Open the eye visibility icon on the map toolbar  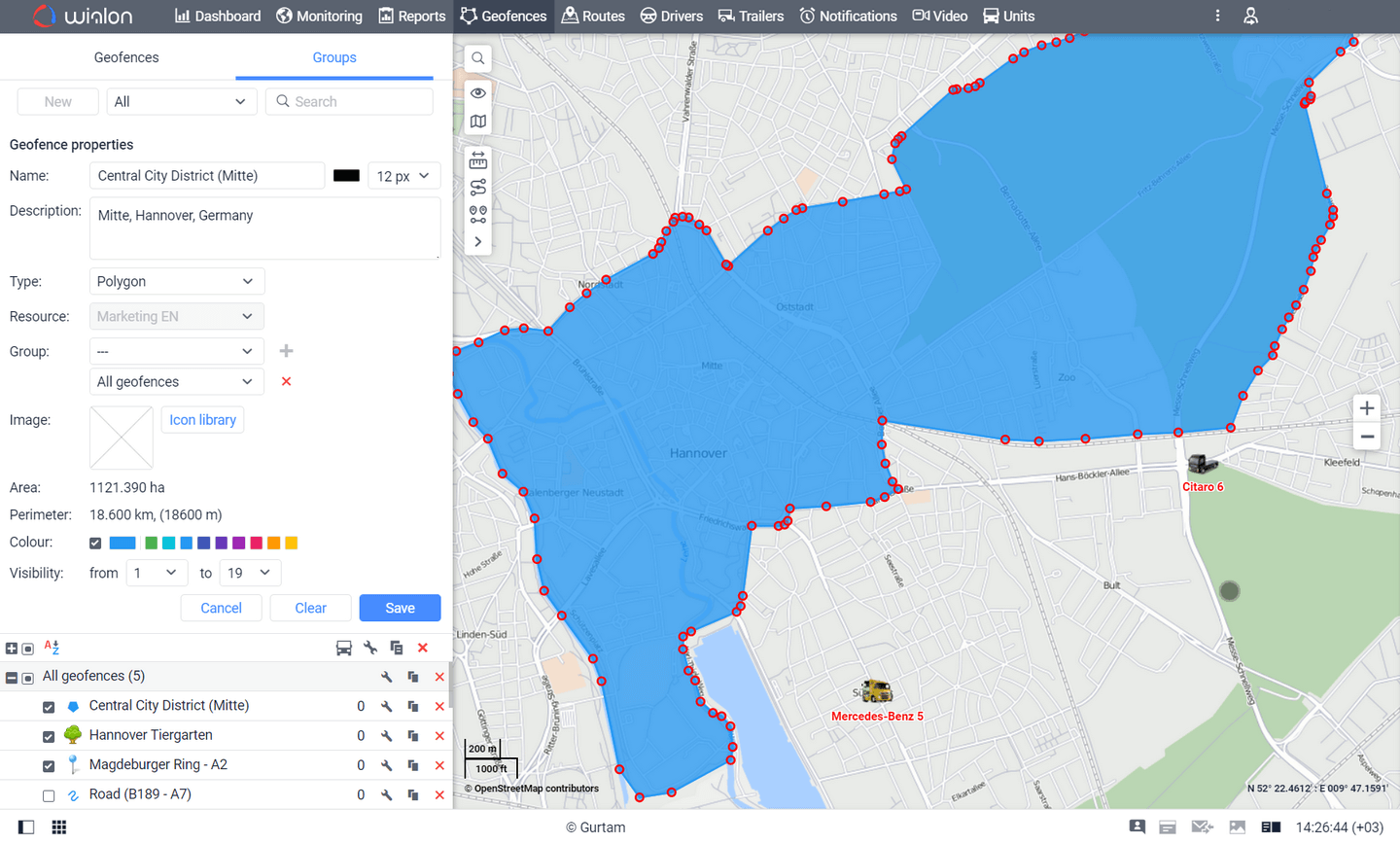click(x=477, y=91)
